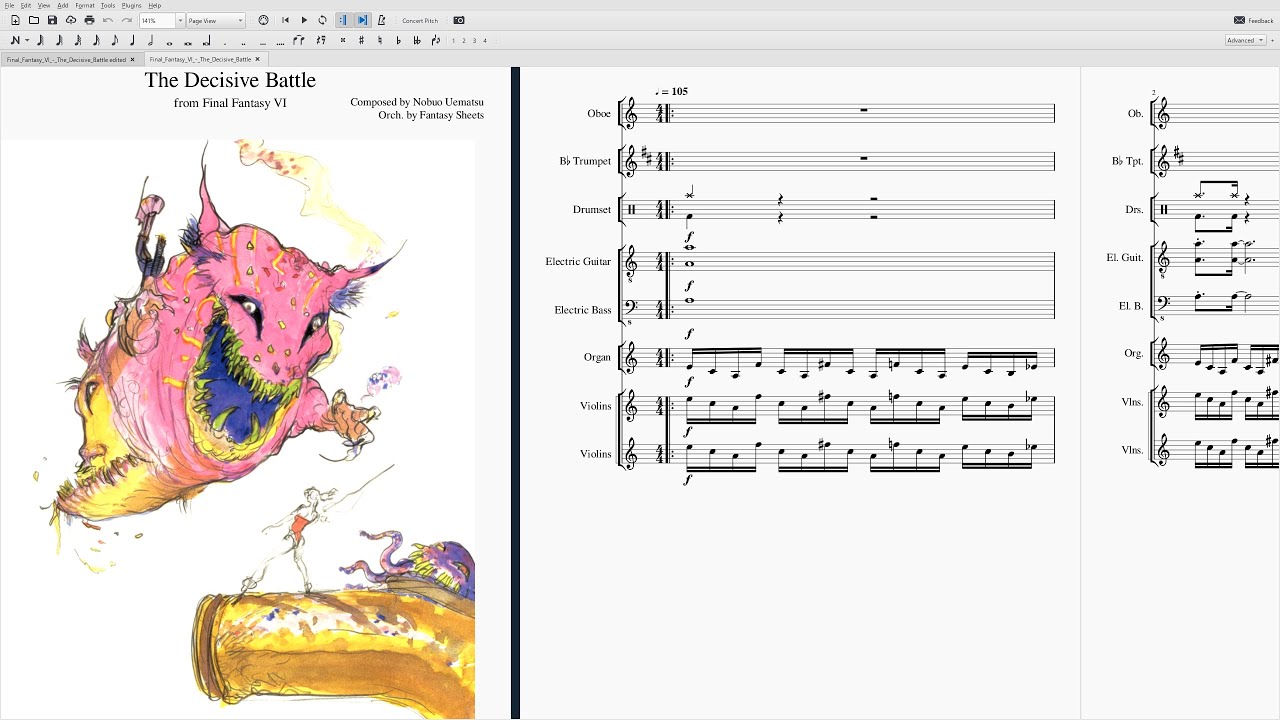Apply double sharp accidental
The width and height of the screenshot is (1280, 720).
343,40
